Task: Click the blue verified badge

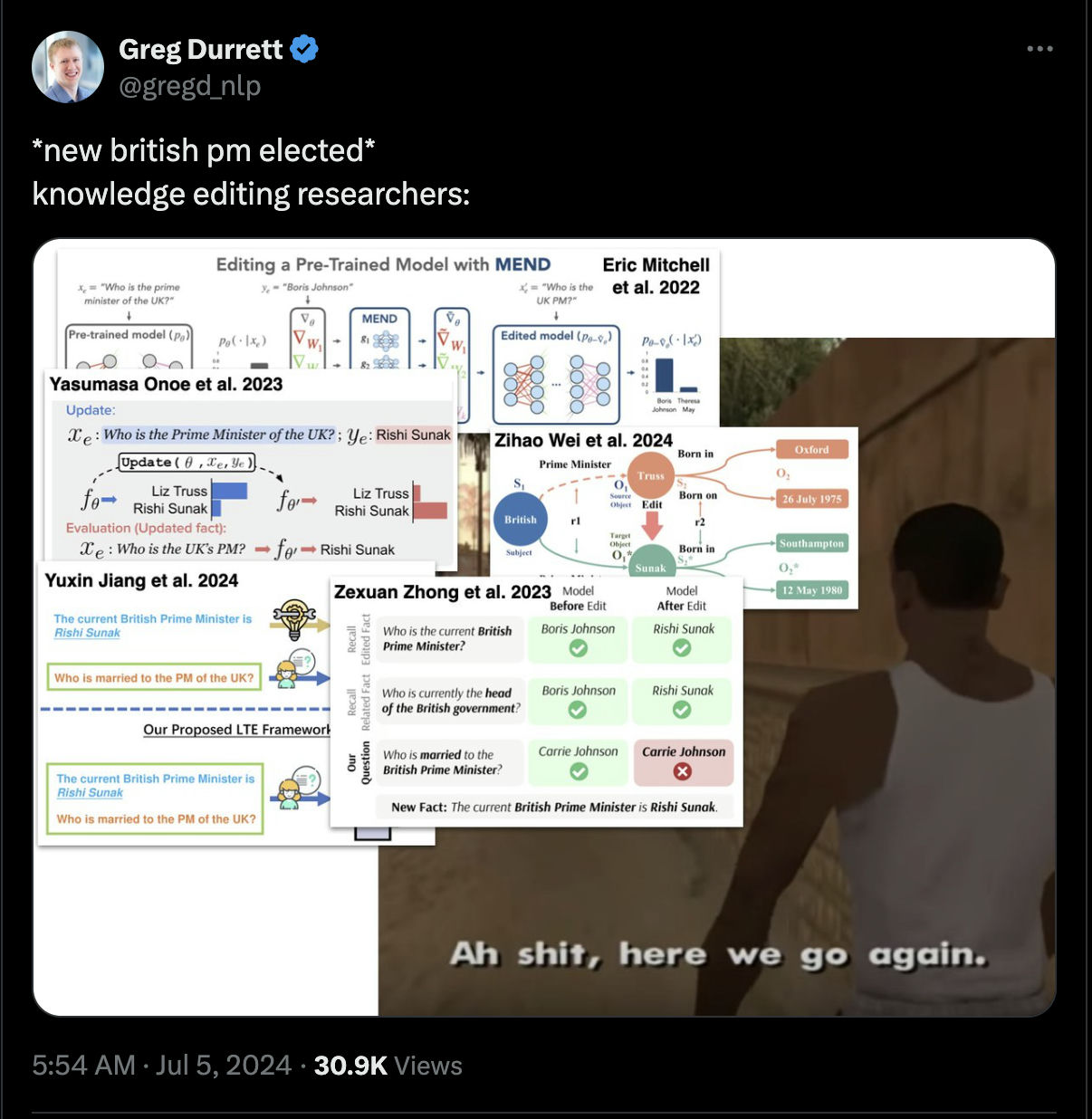Action: pos(304,49)
